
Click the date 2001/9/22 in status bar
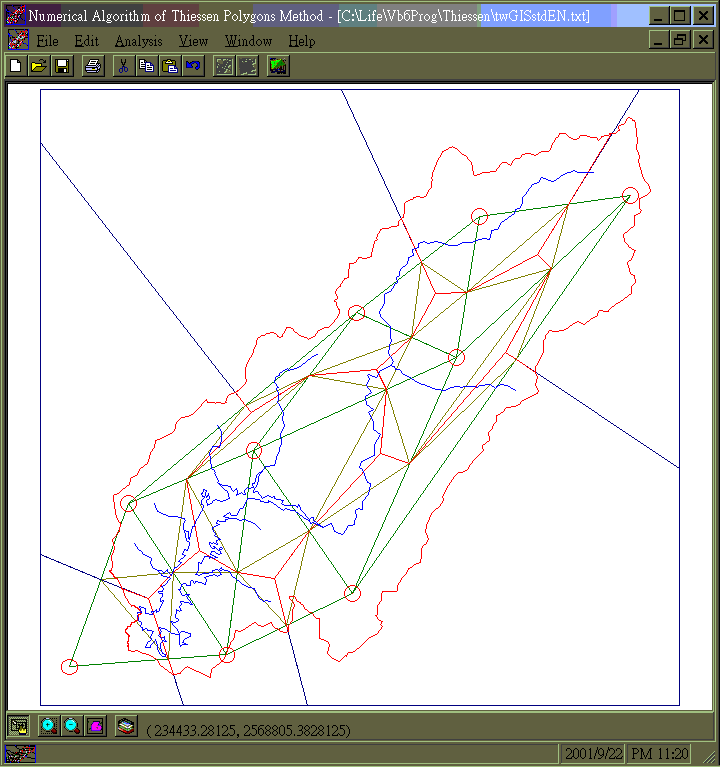tap(594, 754)
